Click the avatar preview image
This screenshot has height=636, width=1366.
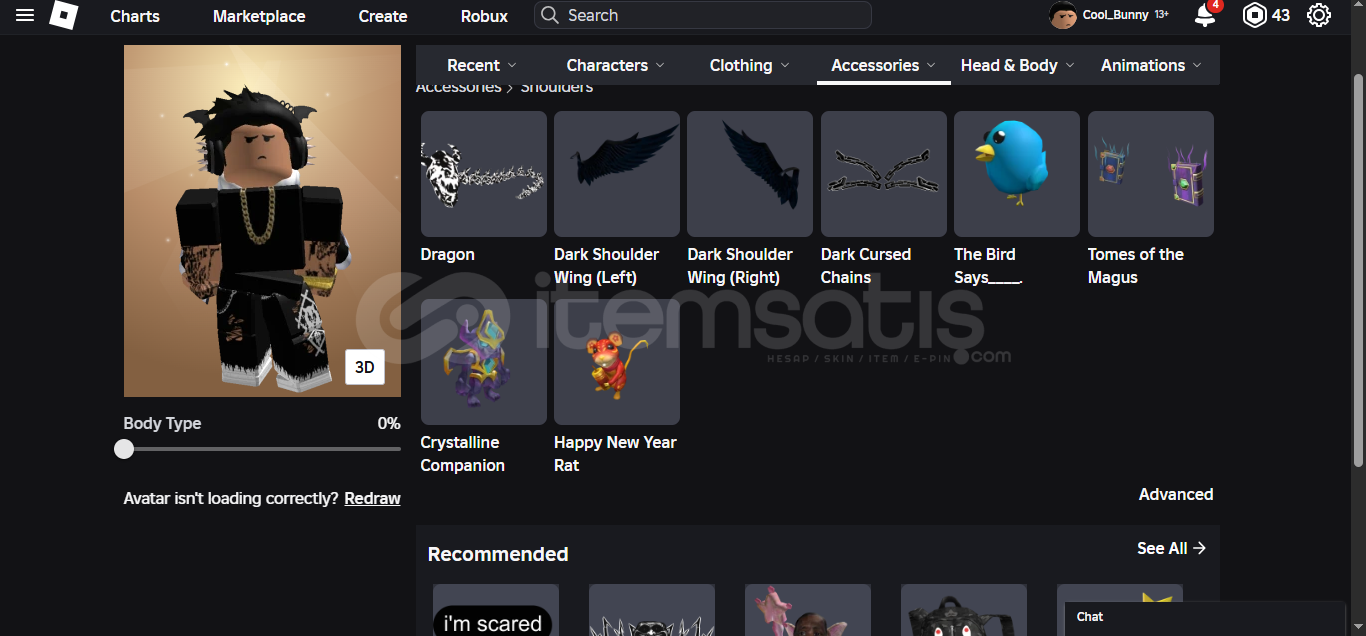[262, 221]
